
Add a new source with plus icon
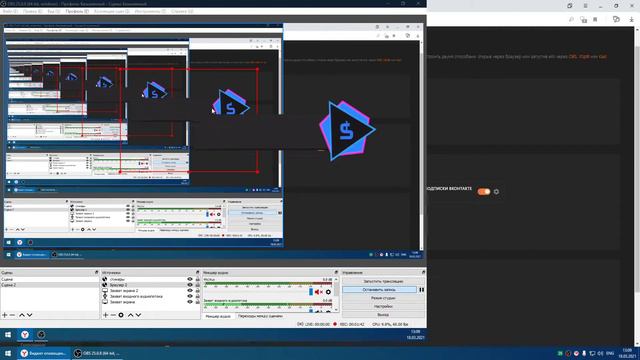[x=105, y=315]
